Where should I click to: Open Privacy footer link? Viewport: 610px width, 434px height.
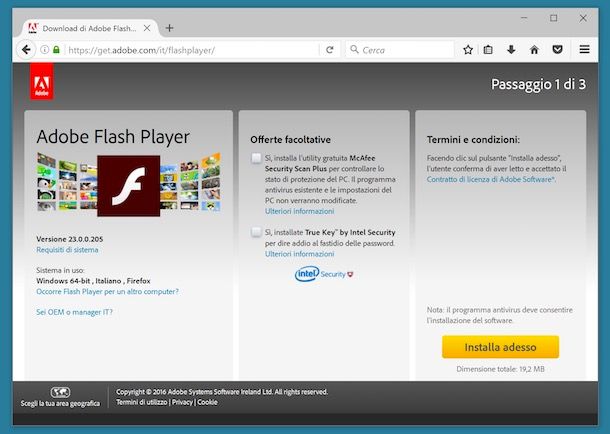click(182, 402)
